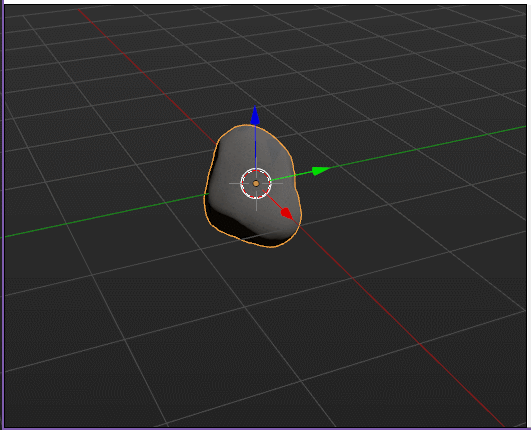Viewport: 531px width, 430px height.
Task: Click the orange object origin dot
Action: coord(256,184)
